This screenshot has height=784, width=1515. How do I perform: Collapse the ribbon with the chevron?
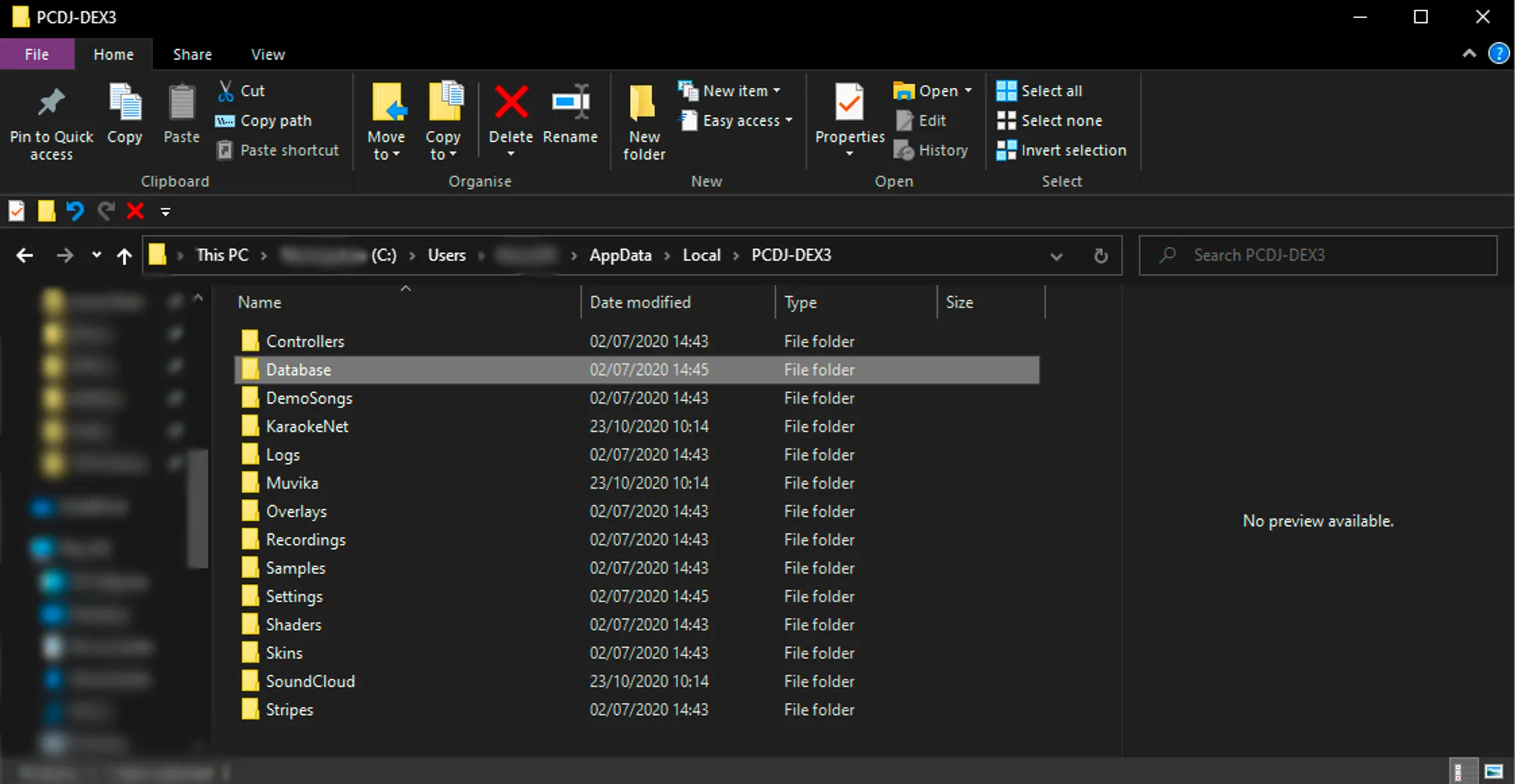click(x=1469, y=54)
